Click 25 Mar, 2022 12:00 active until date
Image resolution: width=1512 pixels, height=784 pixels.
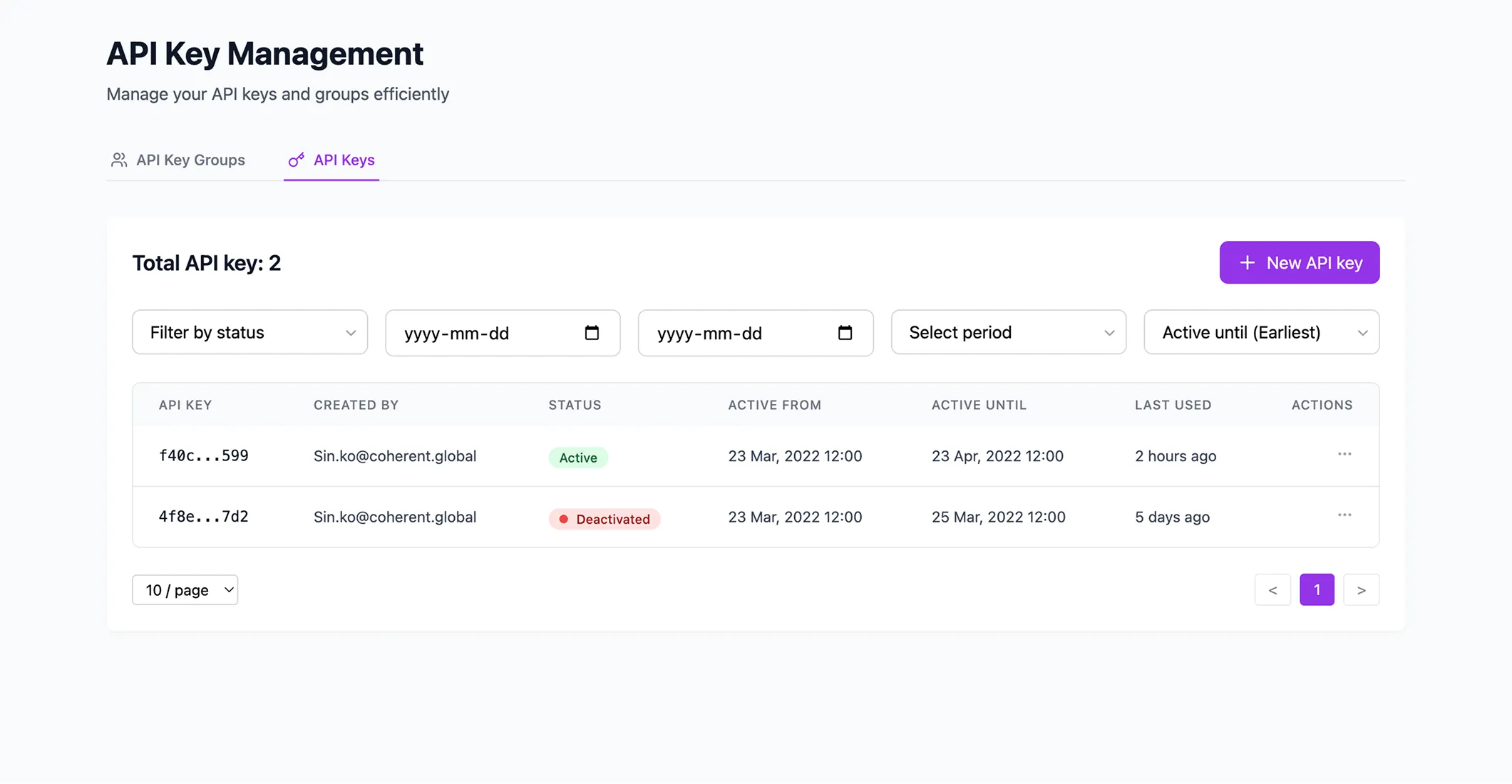click(x=998, y=517)
